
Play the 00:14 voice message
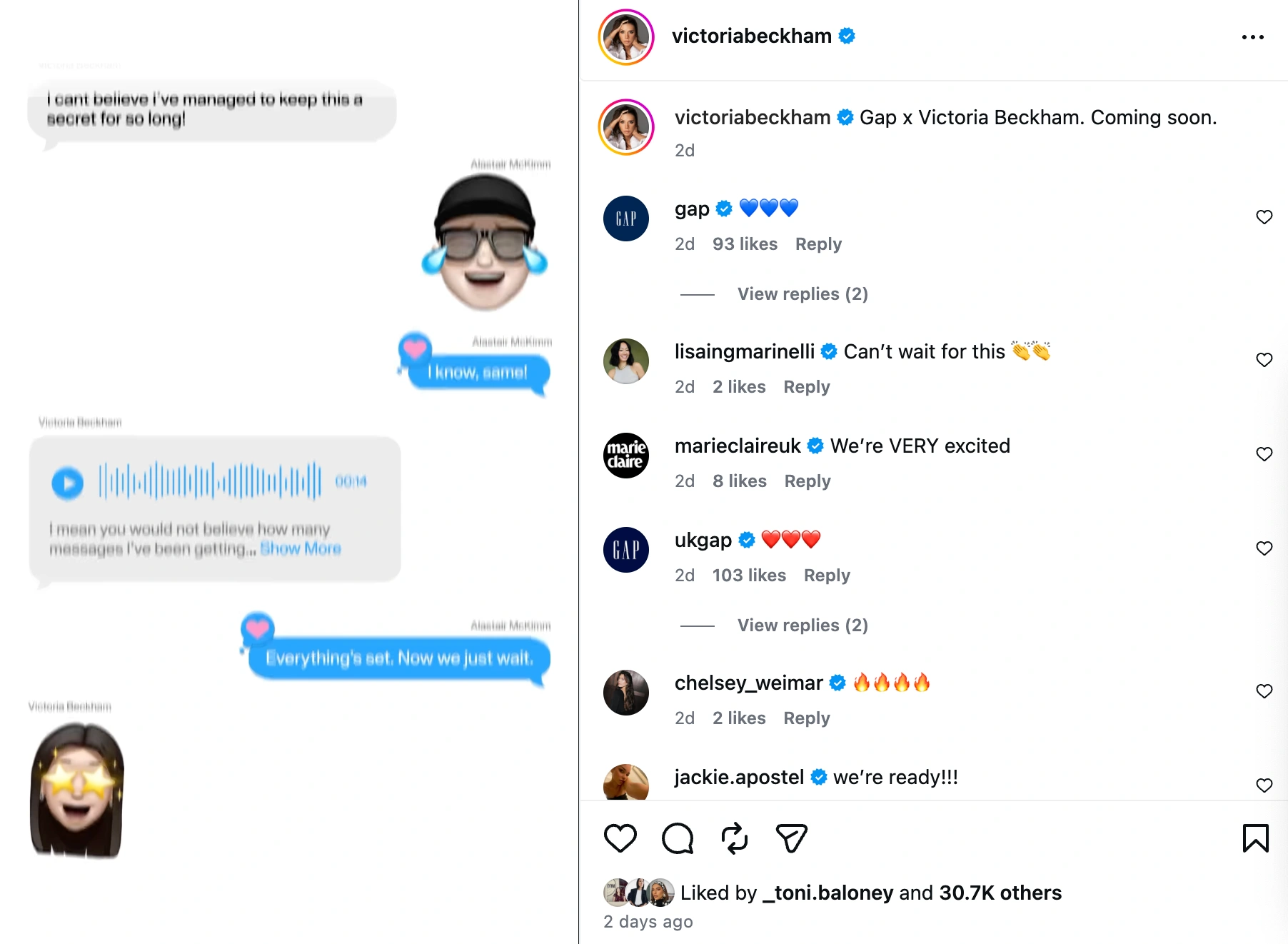click(x=68, y=483)
